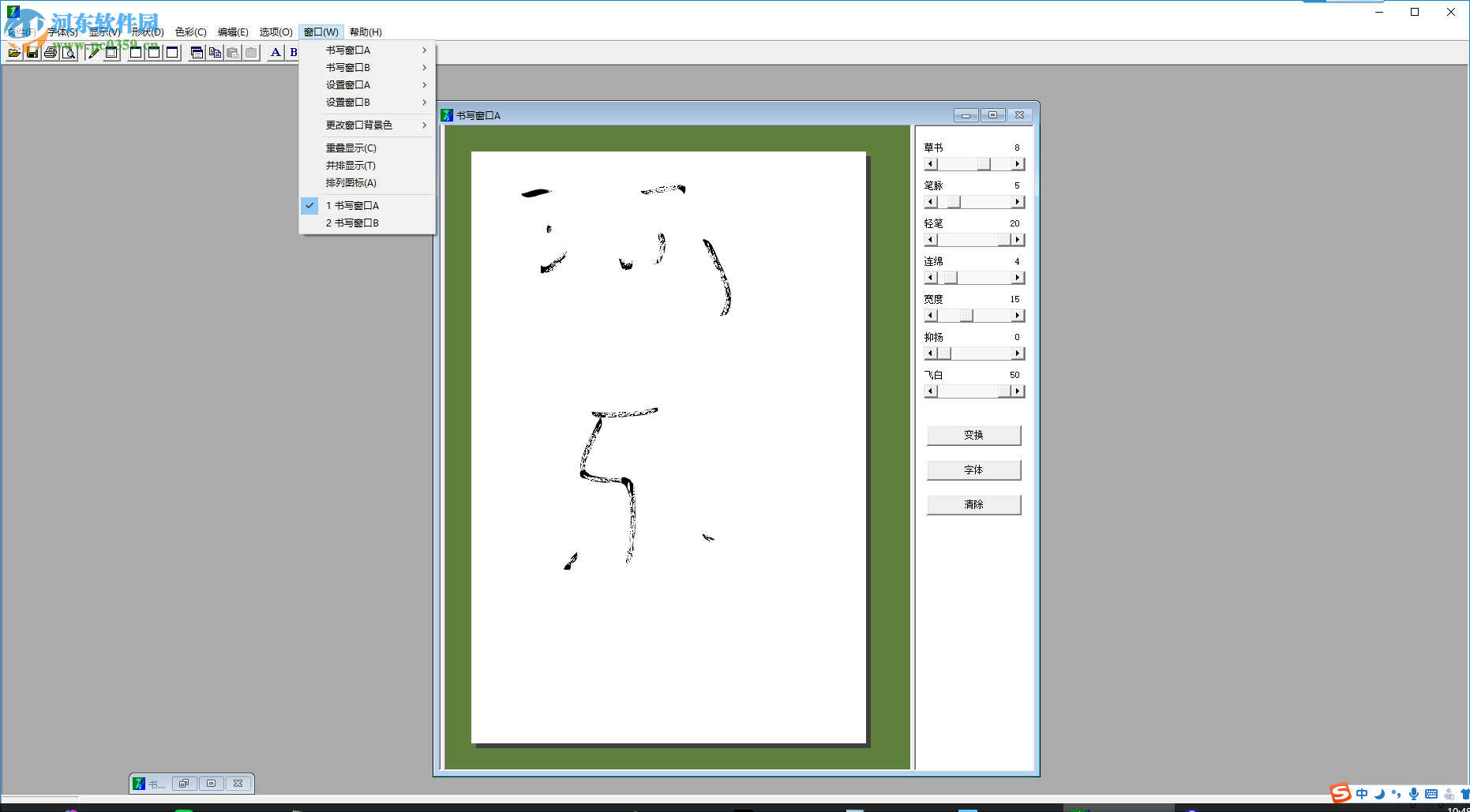Open the 编辑(E) menu

tap(233, 32)
